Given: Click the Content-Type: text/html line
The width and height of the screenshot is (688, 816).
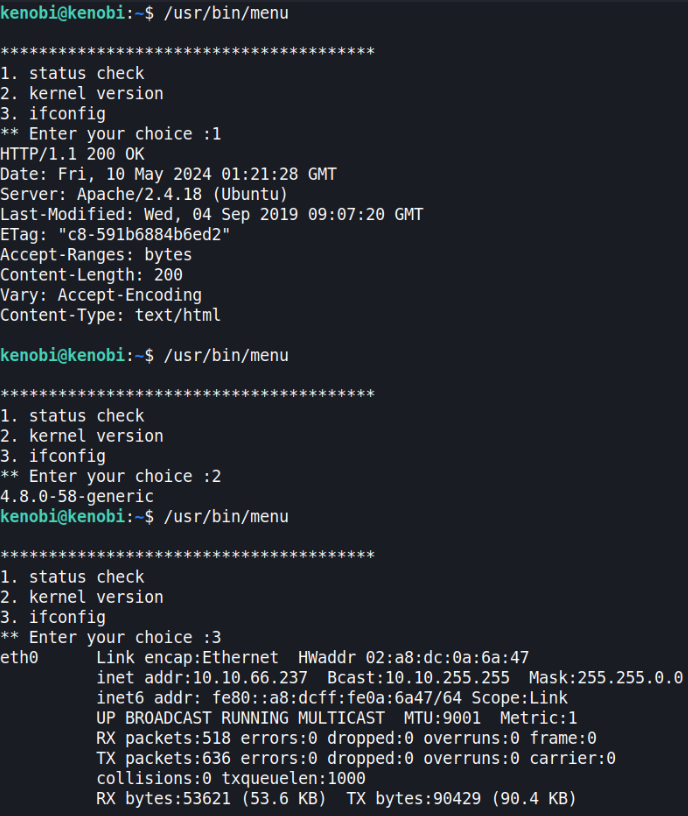Looking at the screenshot, I should tap(110, 315).
